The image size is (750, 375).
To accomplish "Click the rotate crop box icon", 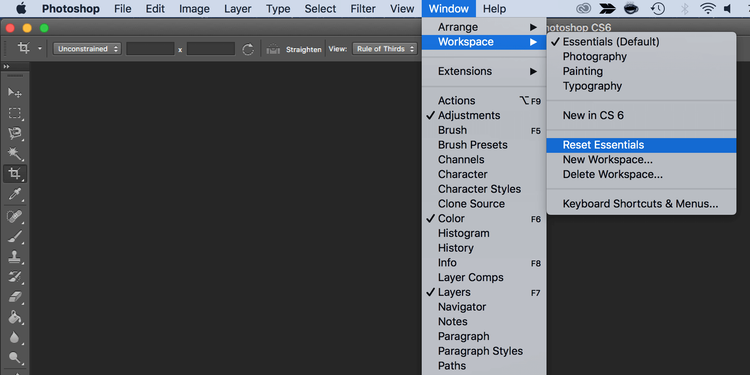I will point(248,49).
